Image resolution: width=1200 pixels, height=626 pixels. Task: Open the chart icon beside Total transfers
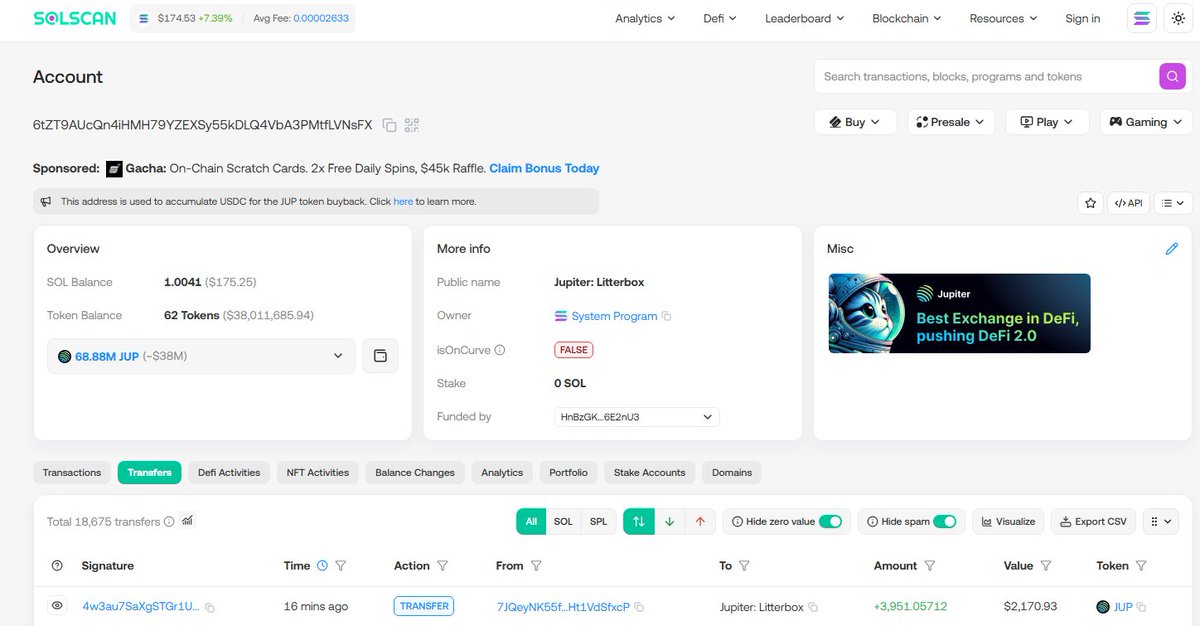coord(187,521)
